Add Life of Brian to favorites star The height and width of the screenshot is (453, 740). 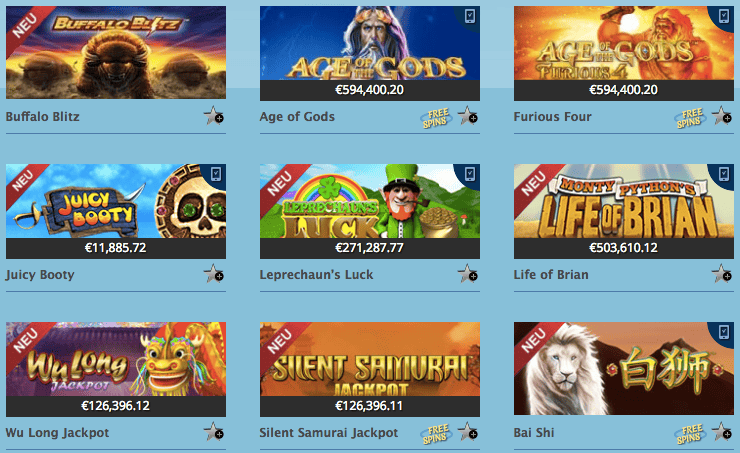(x=722, y=274)
